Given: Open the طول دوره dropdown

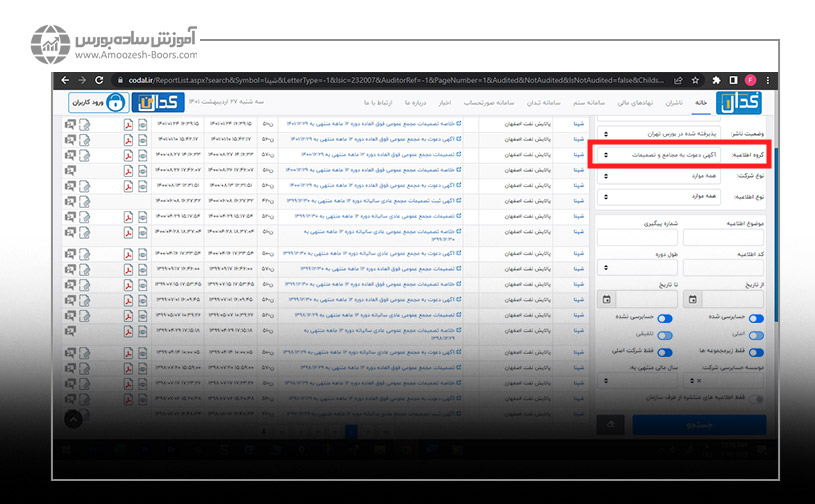Looking at the screenshot, I should (x=638, y=268).
